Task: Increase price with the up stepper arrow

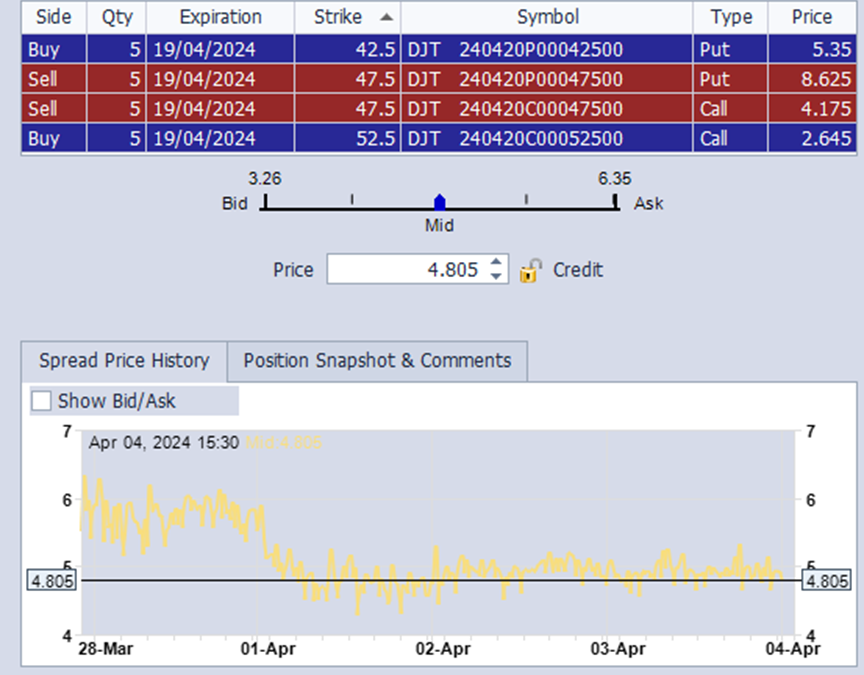Action: [497, 263]
